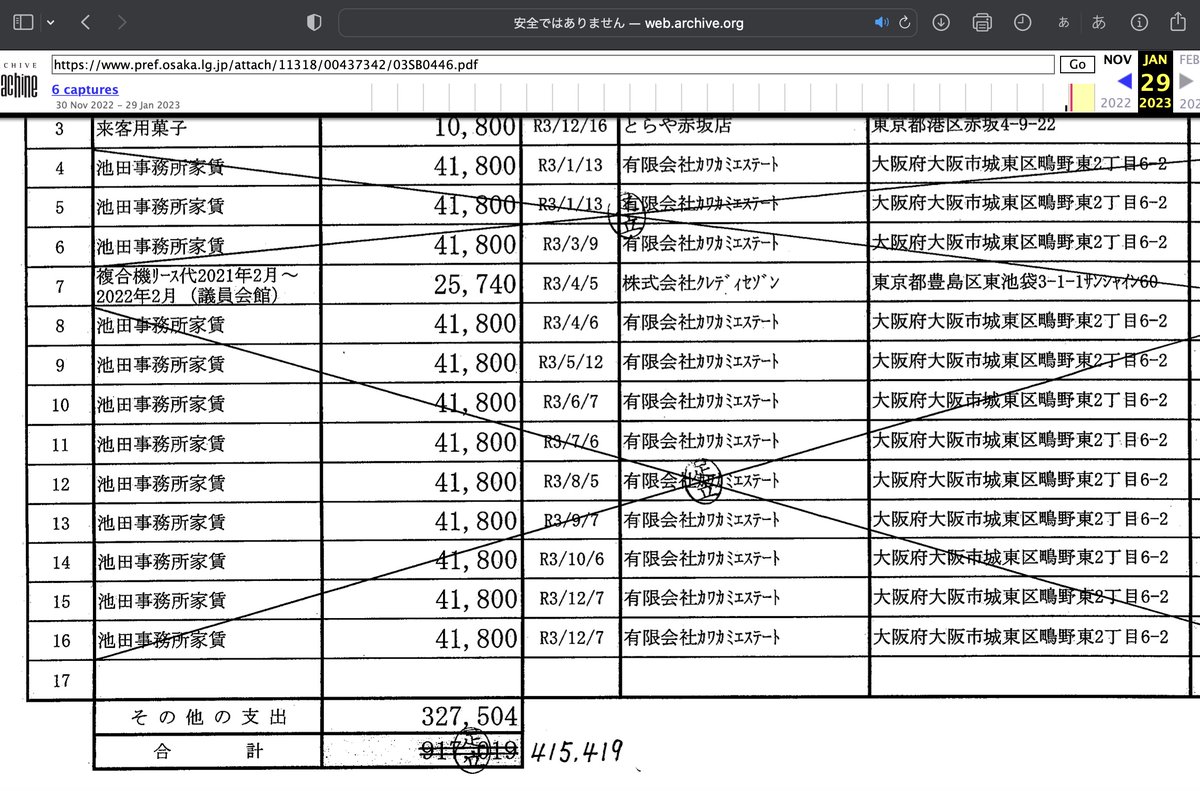Click the large あ text size button
1200x791 pixels.
1098,22
